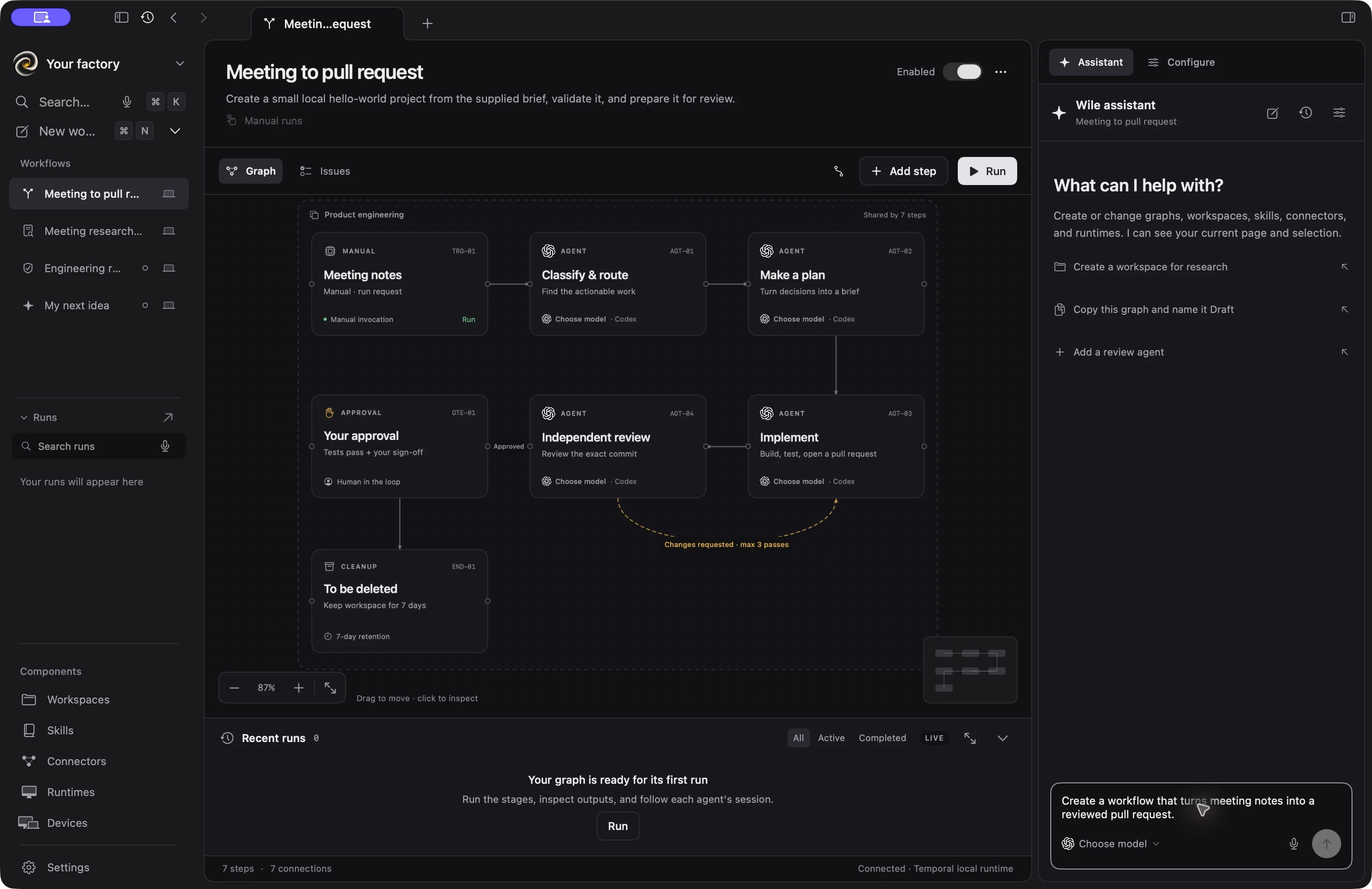Click the Run button under first run message
Image resolution: width=1372 pixels, height=889 pixels.
pyautogui.click(x=617, y=826)
